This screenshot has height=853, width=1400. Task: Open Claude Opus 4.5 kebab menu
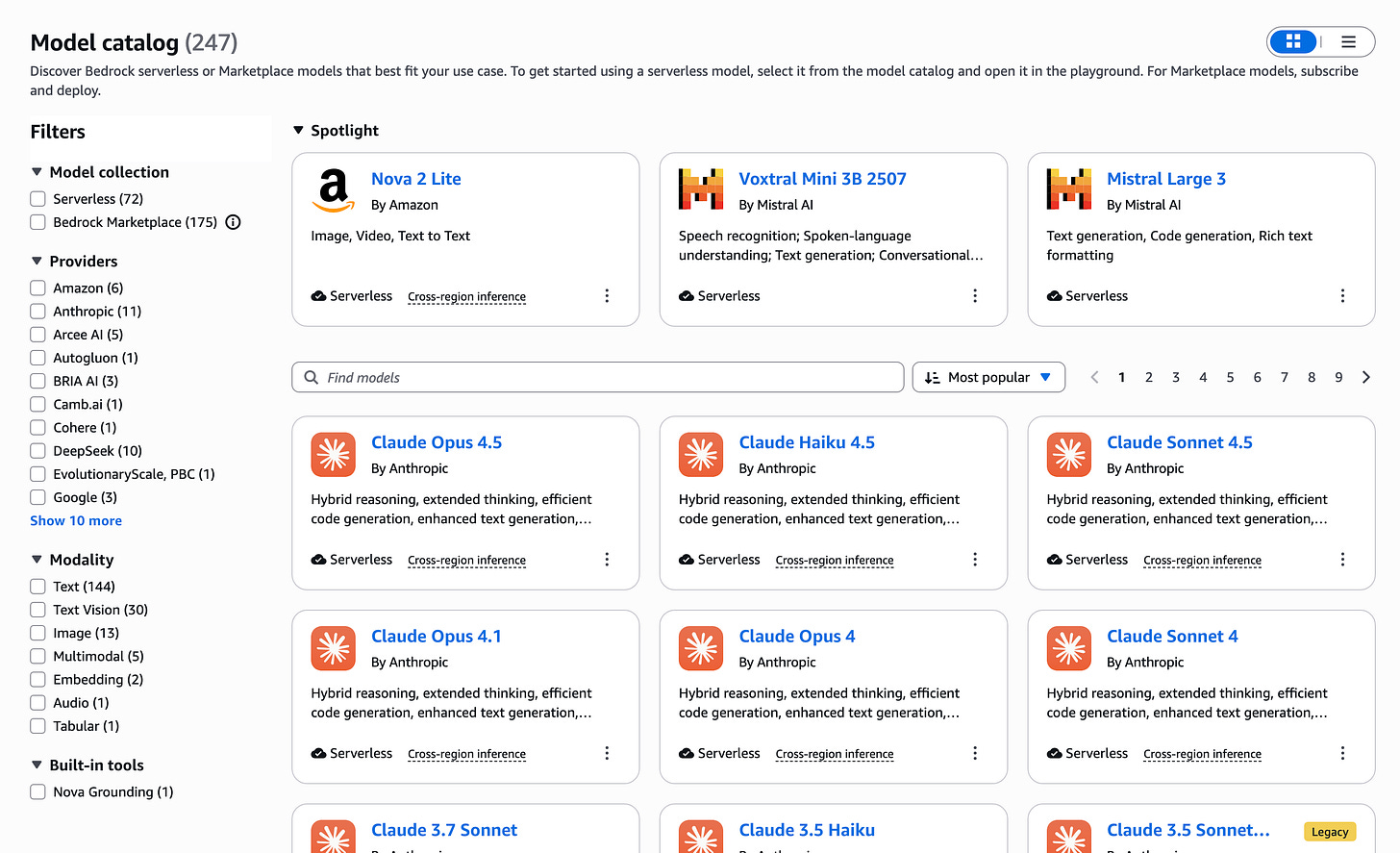[607, 560]
